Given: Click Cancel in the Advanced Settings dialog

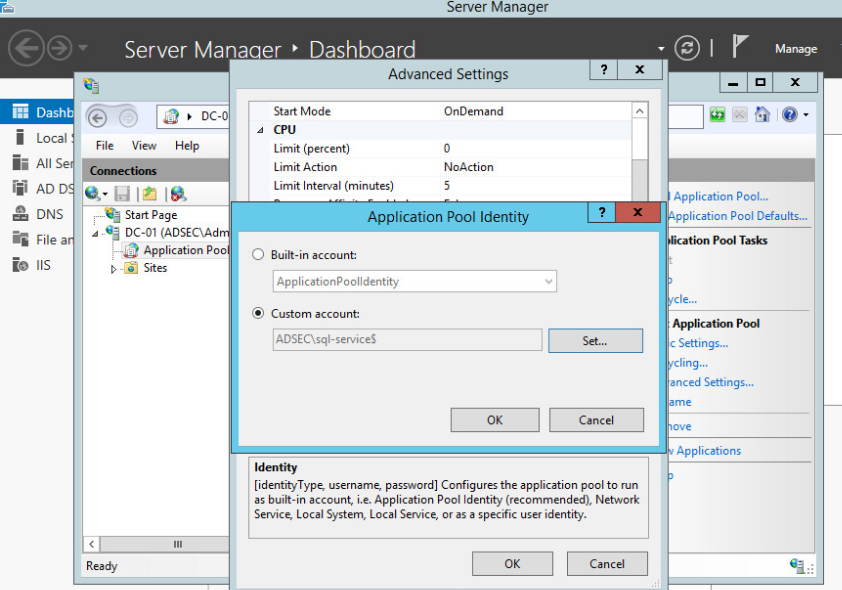Looking at the screenshot, I should [607, 564].
